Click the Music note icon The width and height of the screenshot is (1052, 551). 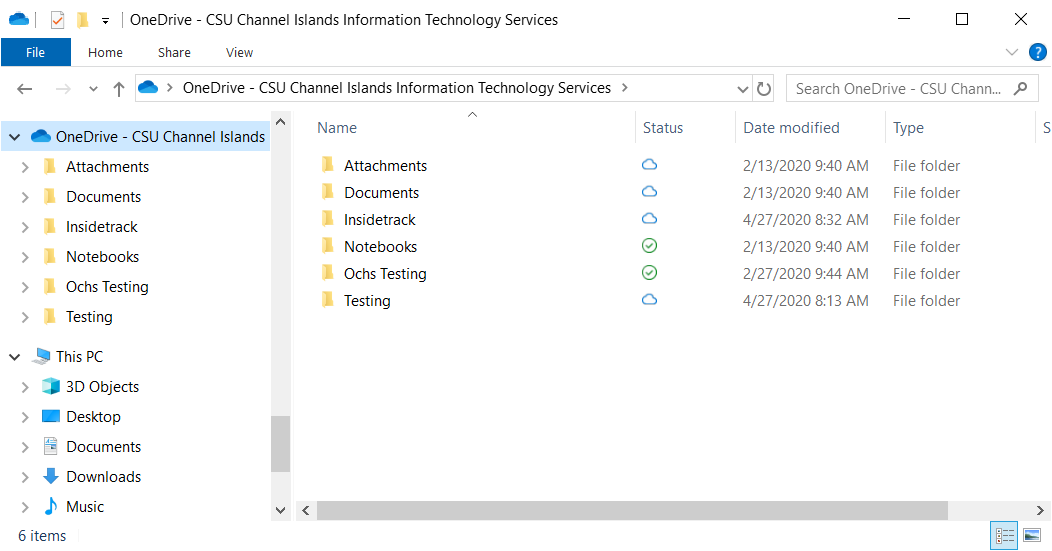coord(51,506)
